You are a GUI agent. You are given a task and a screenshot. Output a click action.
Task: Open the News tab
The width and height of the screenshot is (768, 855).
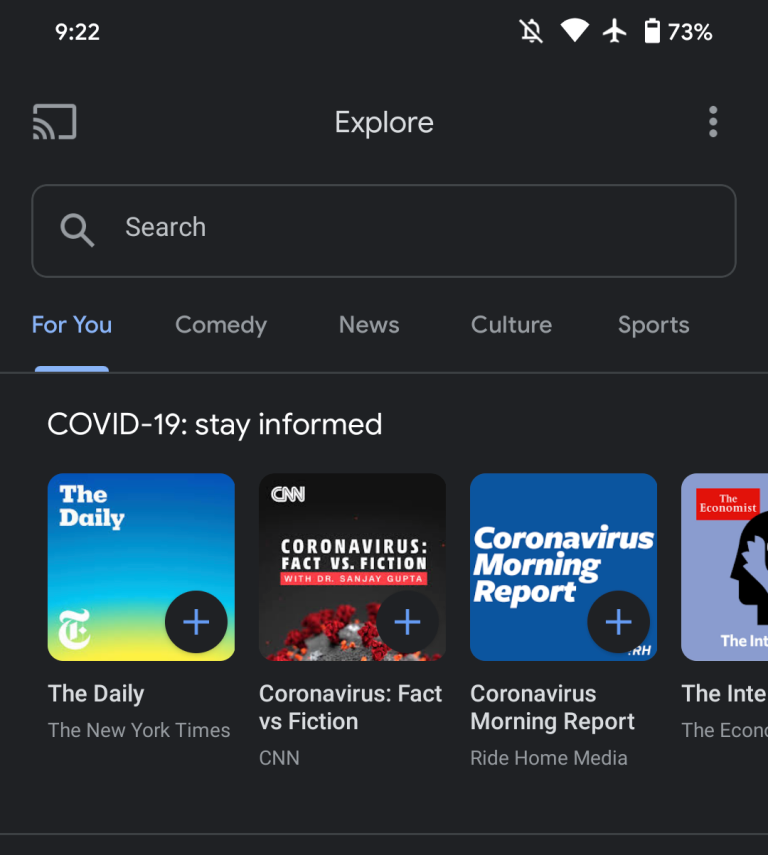369,325
